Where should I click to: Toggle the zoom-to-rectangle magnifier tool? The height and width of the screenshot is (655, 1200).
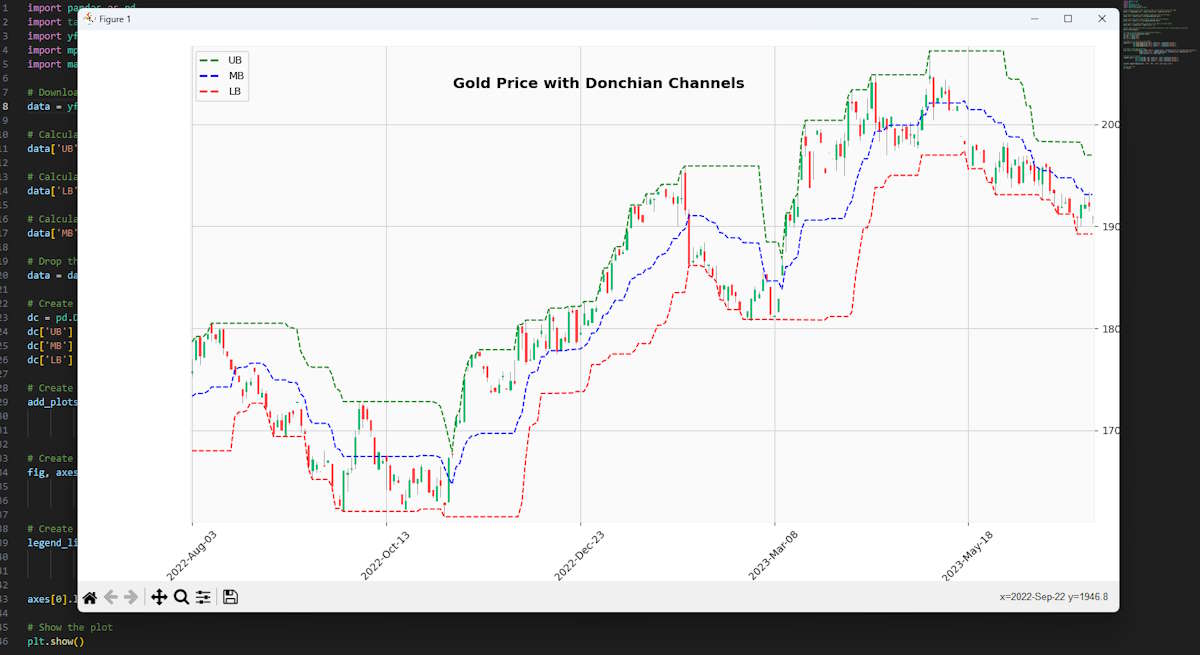point(181,597)
